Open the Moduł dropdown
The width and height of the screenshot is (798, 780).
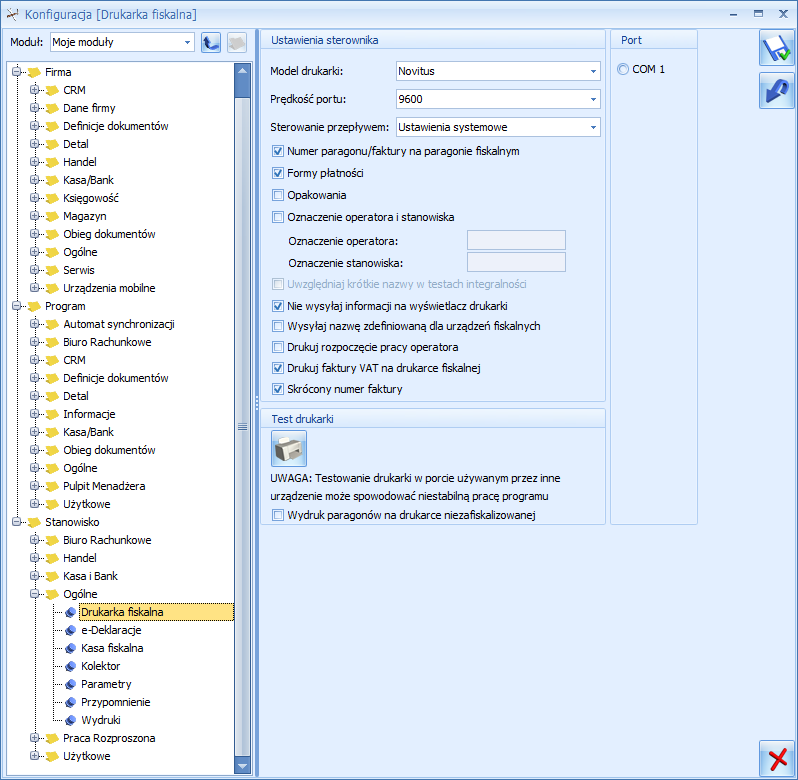coord(187,42)
